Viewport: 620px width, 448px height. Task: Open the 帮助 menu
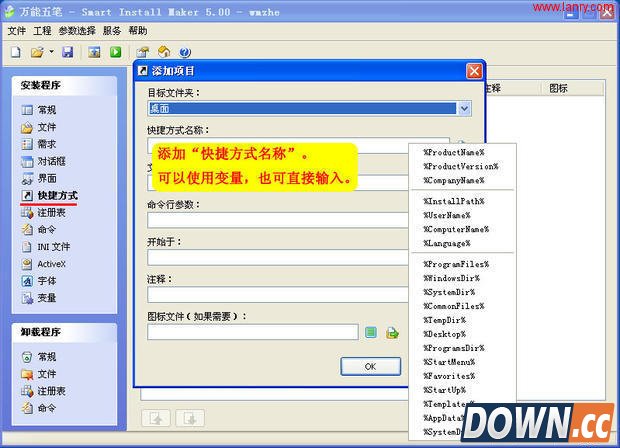(x=138, y=31)
